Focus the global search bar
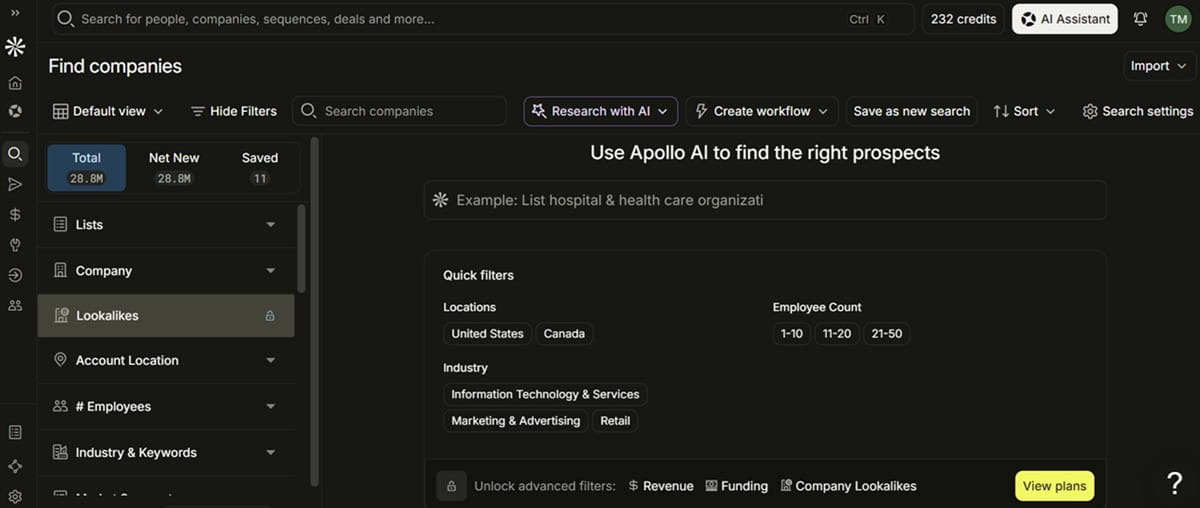The image size is (1200, 508). (x=483, y=19)
